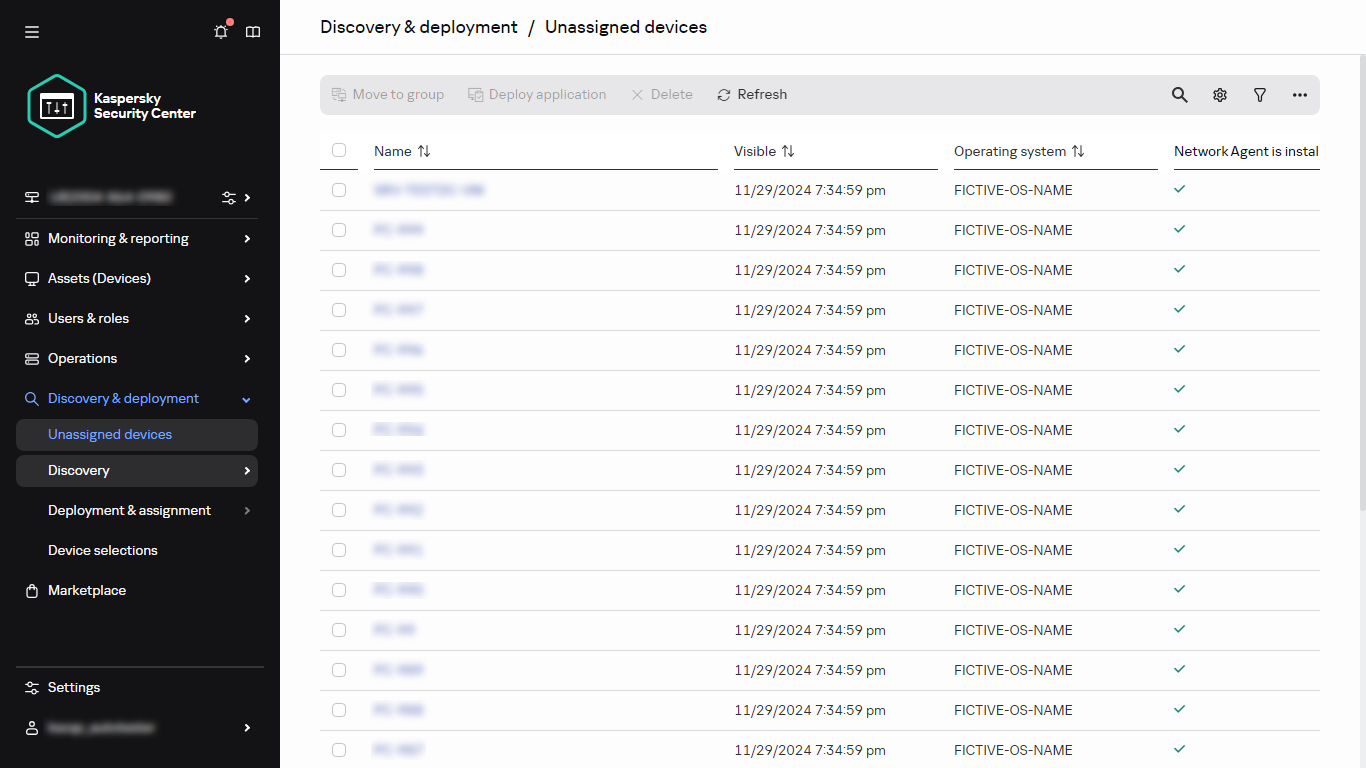Click the Refresh button in the toolbar
1366x768 pixels.
pos(752,94)
